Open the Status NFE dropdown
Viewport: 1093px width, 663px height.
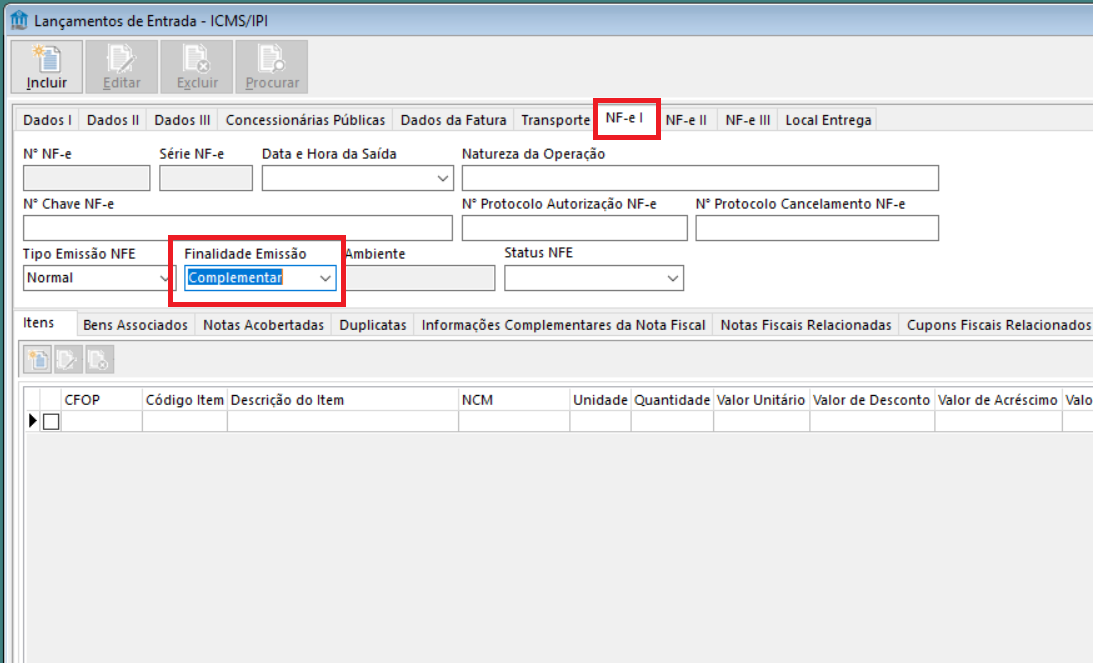(672, 278)
